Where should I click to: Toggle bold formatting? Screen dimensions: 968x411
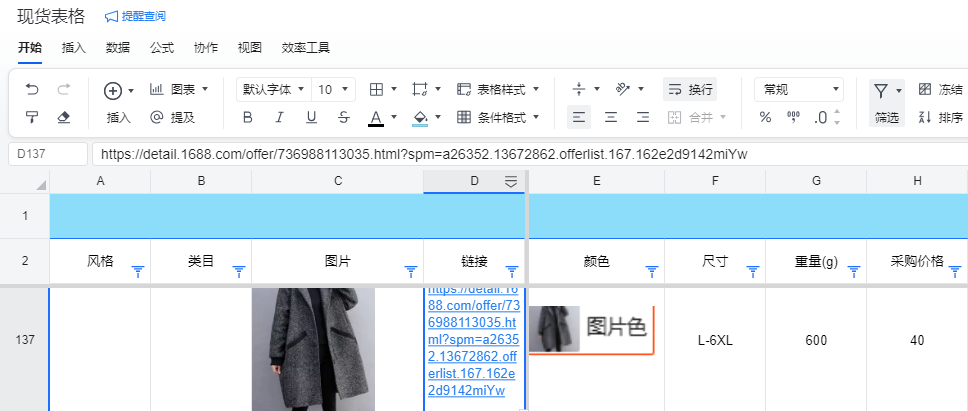[x=248, y=117]
